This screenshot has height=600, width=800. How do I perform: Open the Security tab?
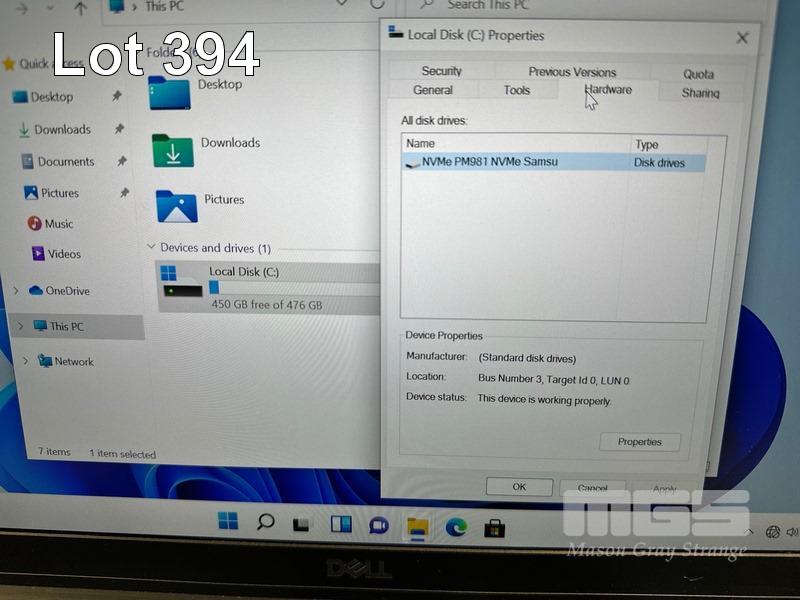pyautogui.click(x=441, y=71)
